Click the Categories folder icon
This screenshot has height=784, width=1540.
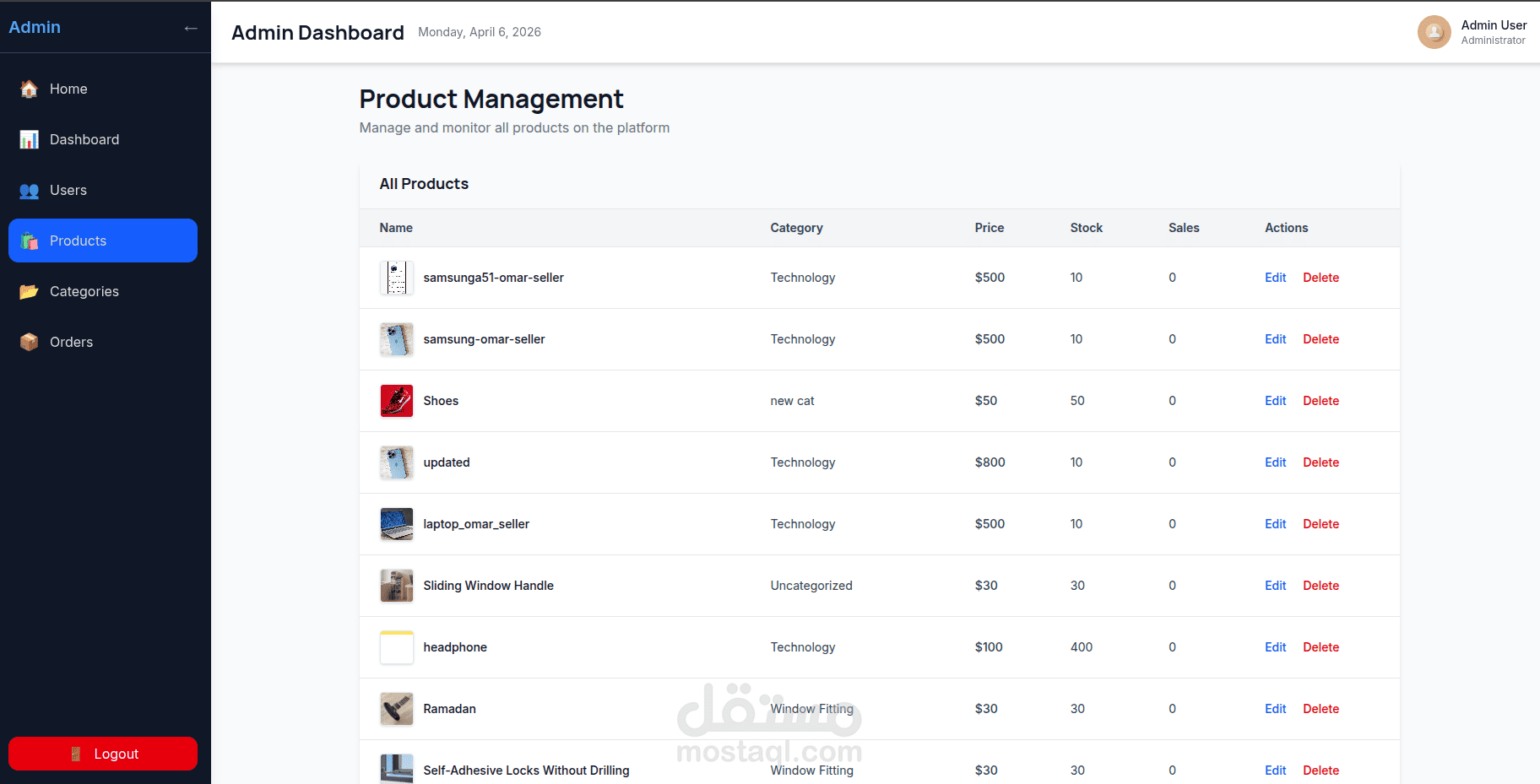tap(30, 291)
